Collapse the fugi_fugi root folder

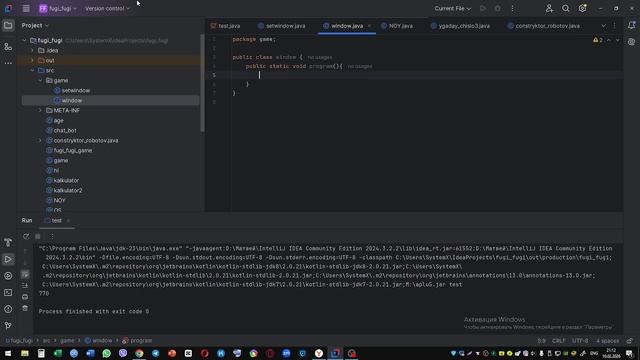tap(24, 40)
